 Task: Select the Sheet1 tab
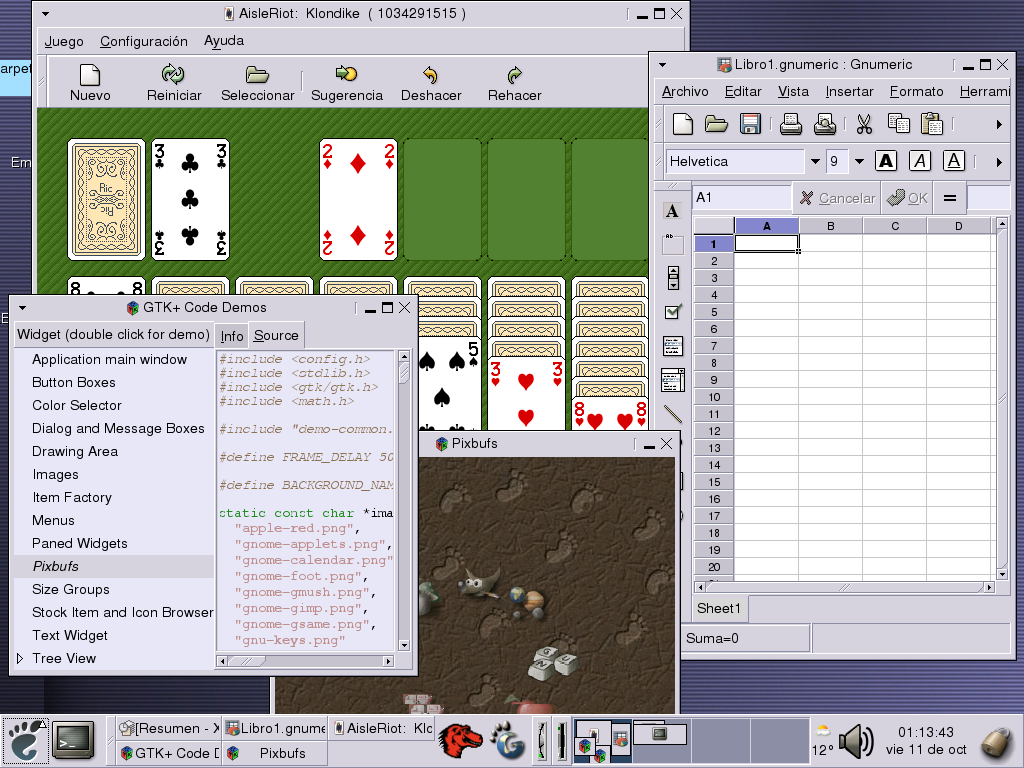pyautogui.click(x=719, y=609)
